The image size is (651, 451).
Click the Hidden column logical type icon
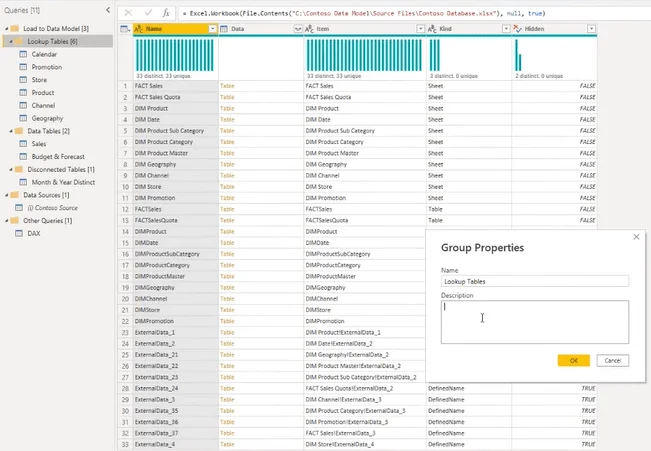[517, 29]
